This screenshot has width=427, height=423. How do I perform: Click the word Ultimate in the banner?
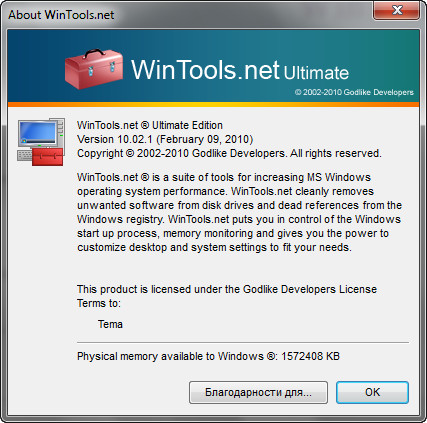coord(316,73)
